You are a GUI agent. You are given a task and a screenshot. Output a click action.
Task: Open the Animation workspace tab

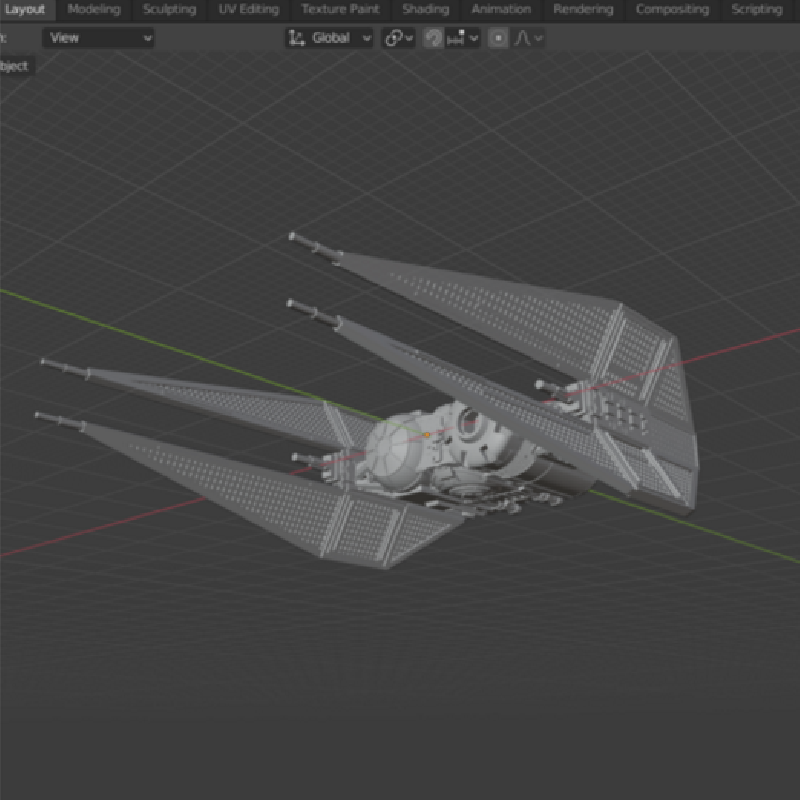[x=501, y=9]
